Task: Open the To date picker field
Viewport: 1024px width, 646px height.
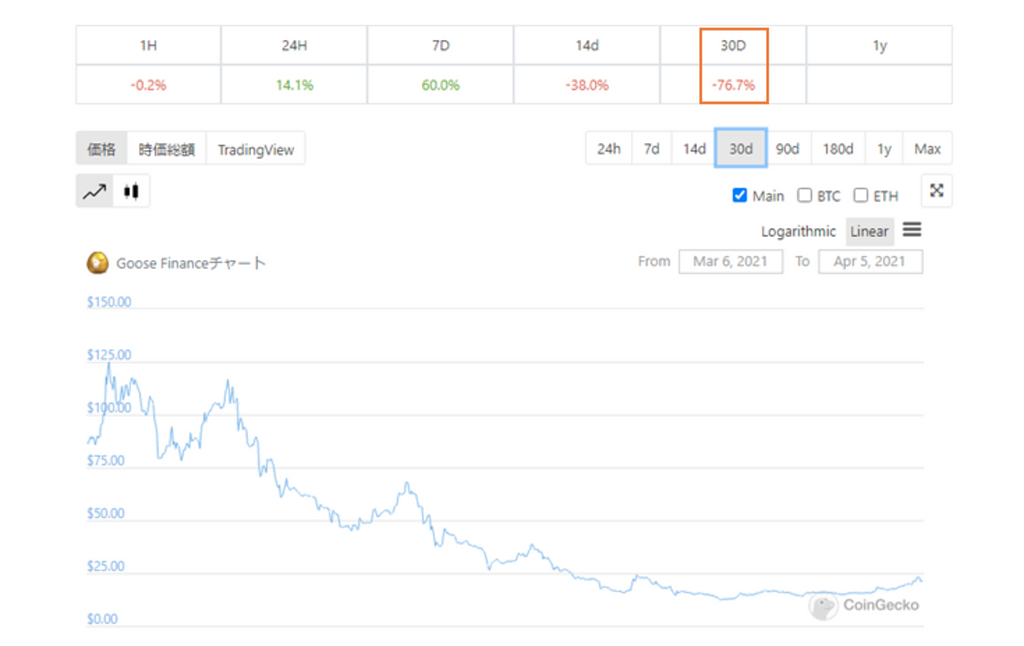Action: click(870, 262)
